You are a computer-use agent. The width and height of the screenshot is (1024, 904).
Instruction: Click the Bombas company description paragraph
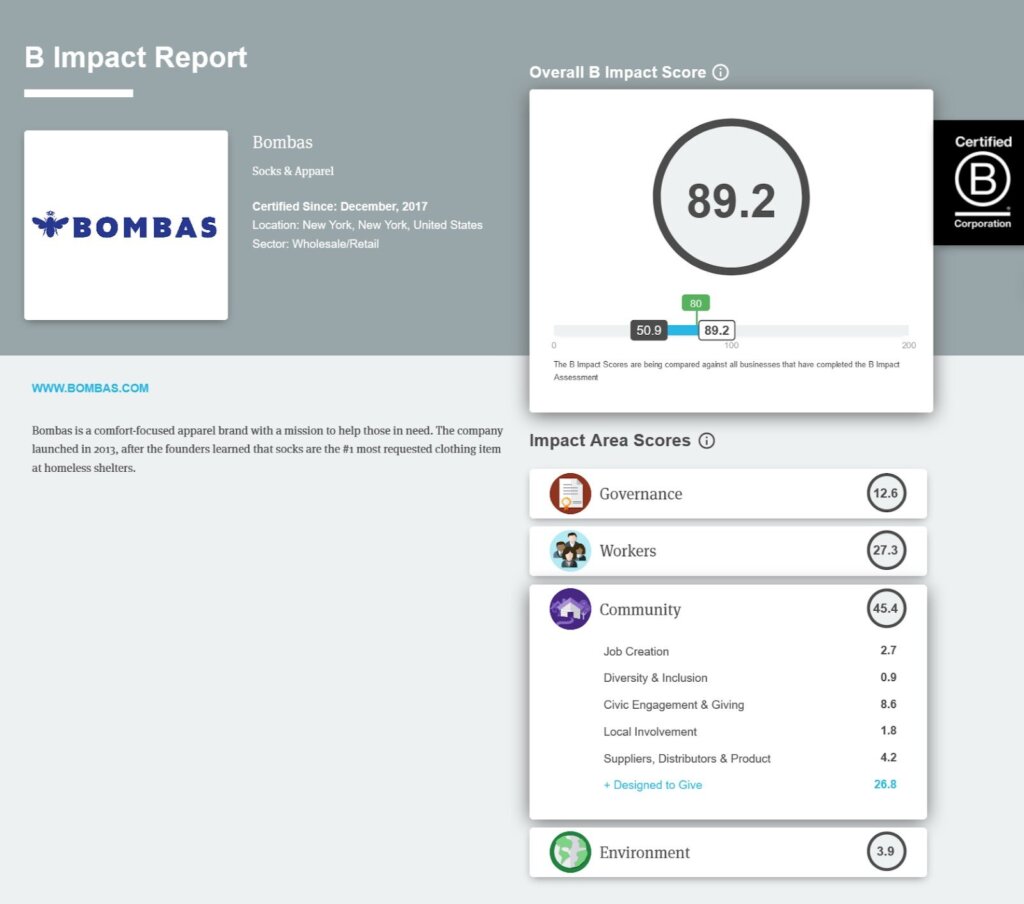pyautogui.click(x=267, y=449)
